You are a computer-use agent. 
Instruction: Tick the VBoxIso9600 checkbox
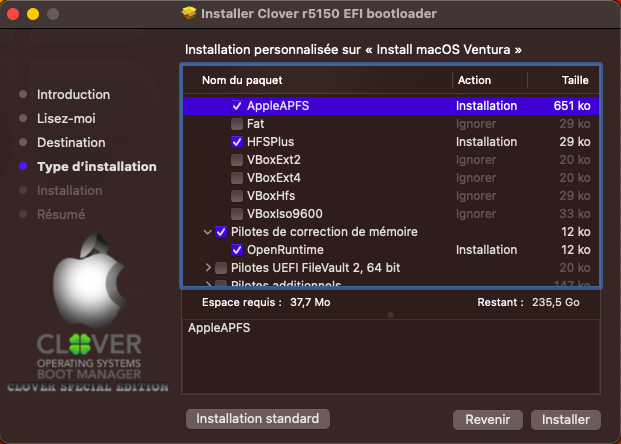pyautogui.click(x=237, y=214)
